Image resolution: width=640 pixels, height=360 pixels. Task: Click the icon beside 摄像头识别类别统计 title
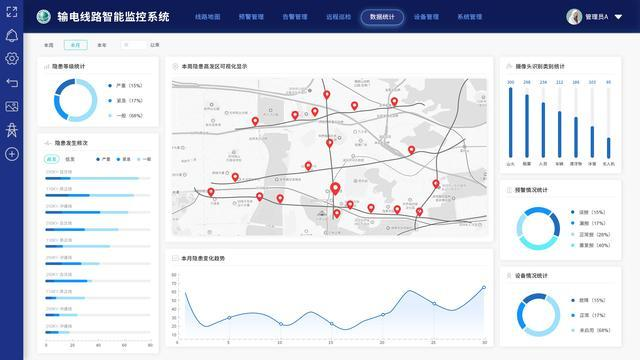click(x=509, y=66)
